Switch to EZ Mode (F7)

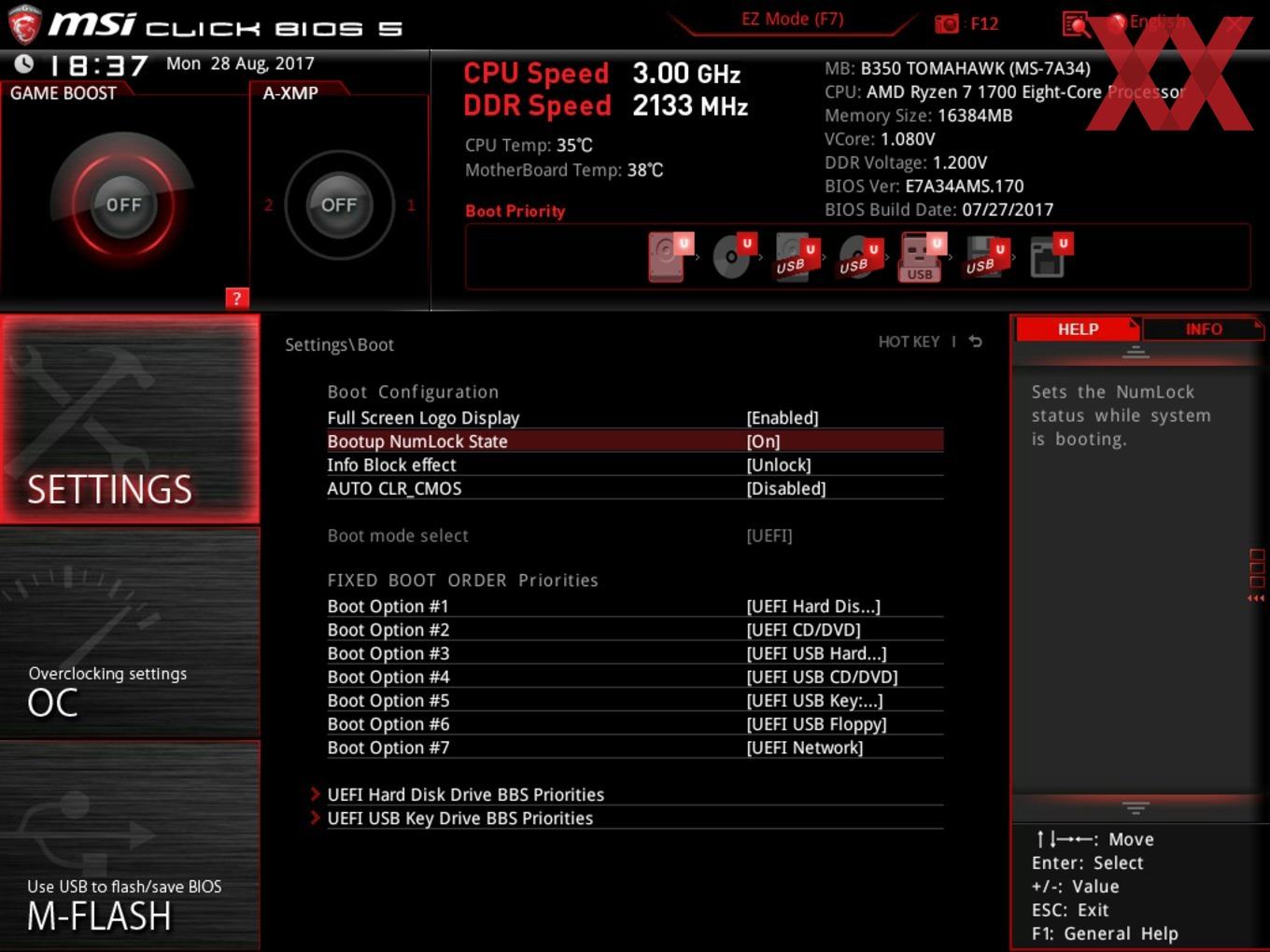pos(792,20)
